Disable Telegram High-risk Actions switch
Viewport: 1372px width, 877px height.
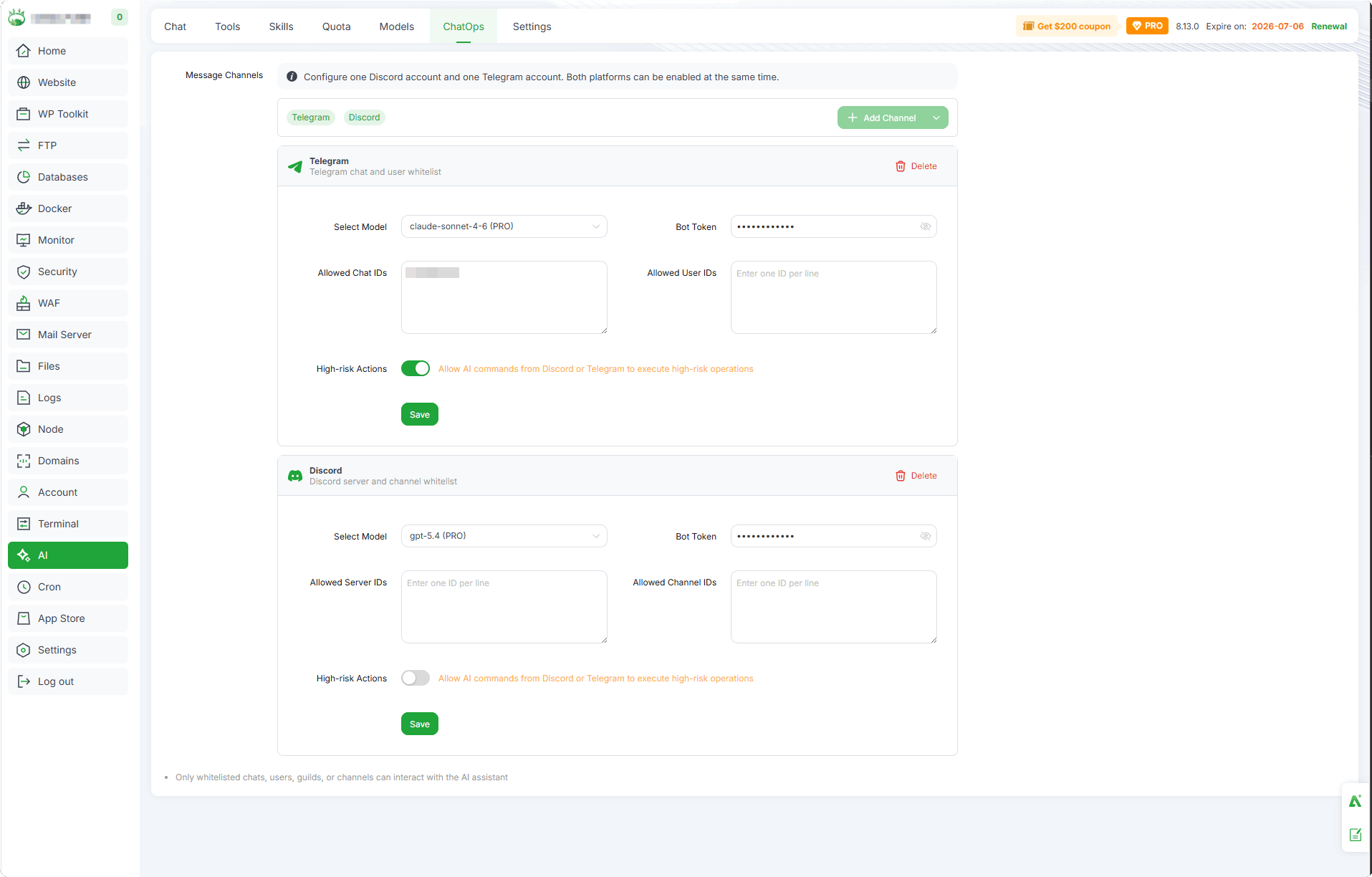point(416,368)
